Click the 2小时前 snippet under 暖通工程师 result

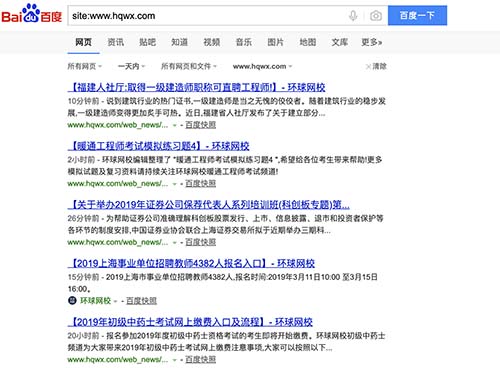(225, 166)
